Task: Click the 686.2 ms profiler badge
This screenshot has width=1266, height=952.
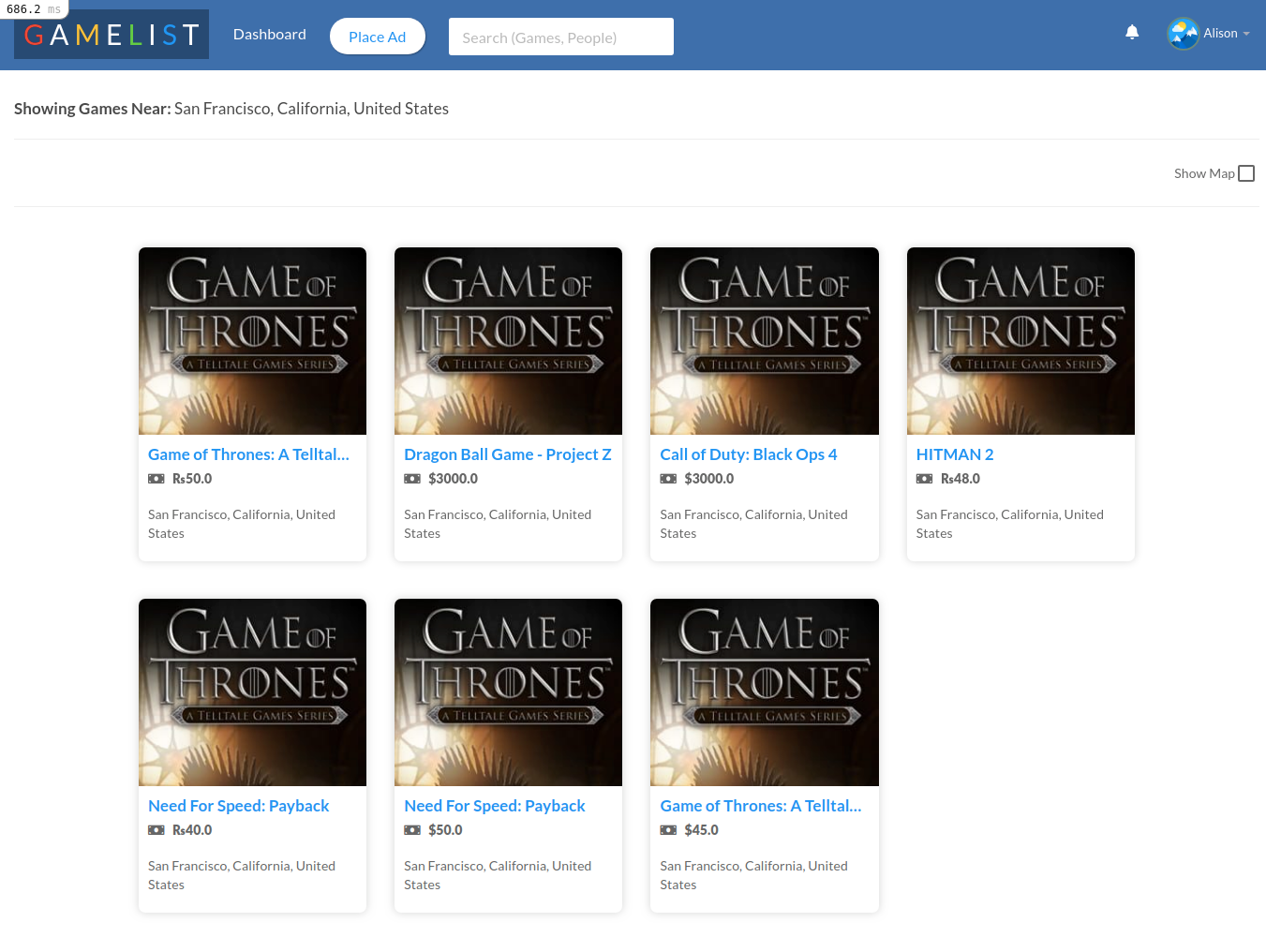Action: click(34, 9)
